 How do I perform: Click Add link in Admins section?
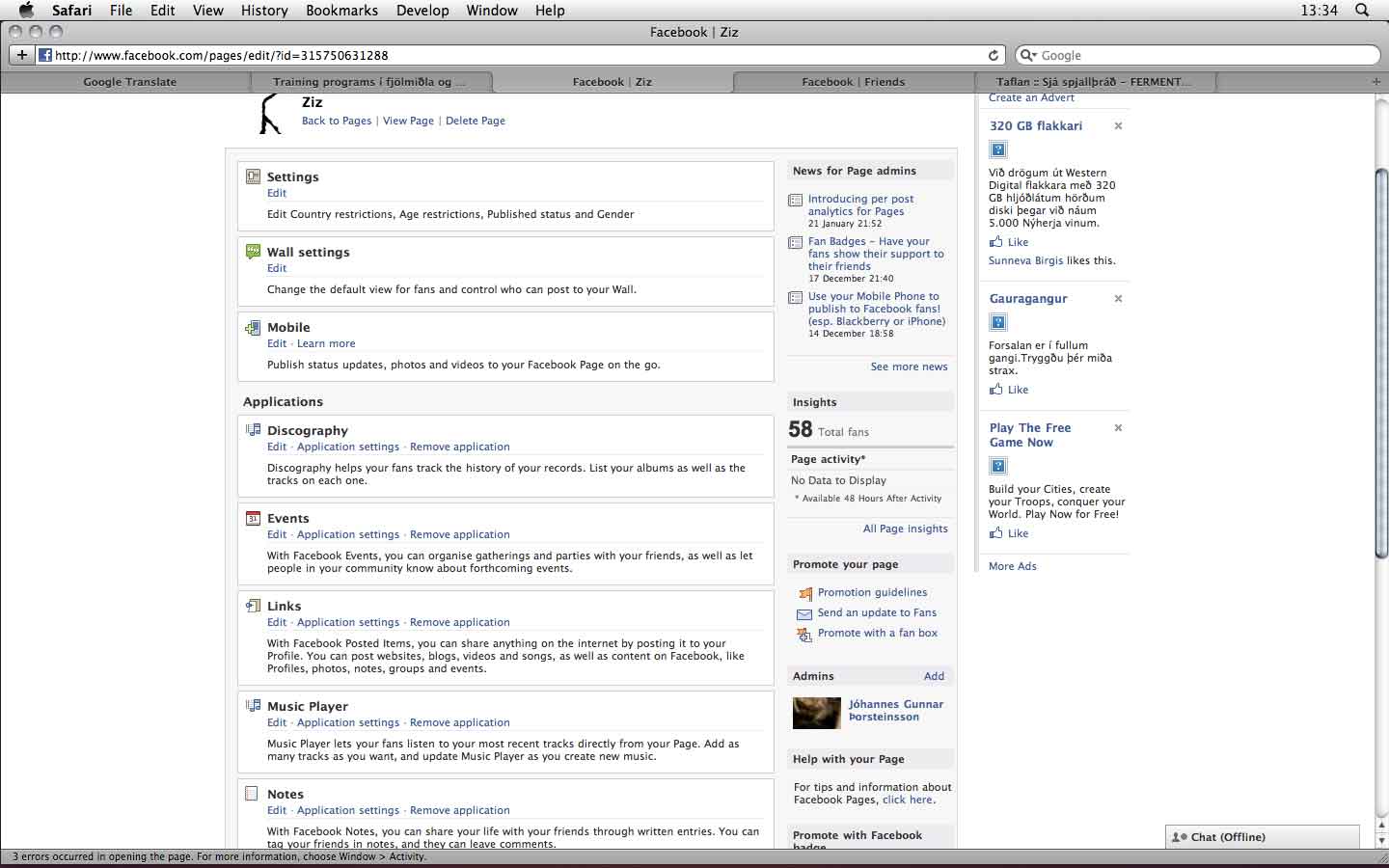934,676
